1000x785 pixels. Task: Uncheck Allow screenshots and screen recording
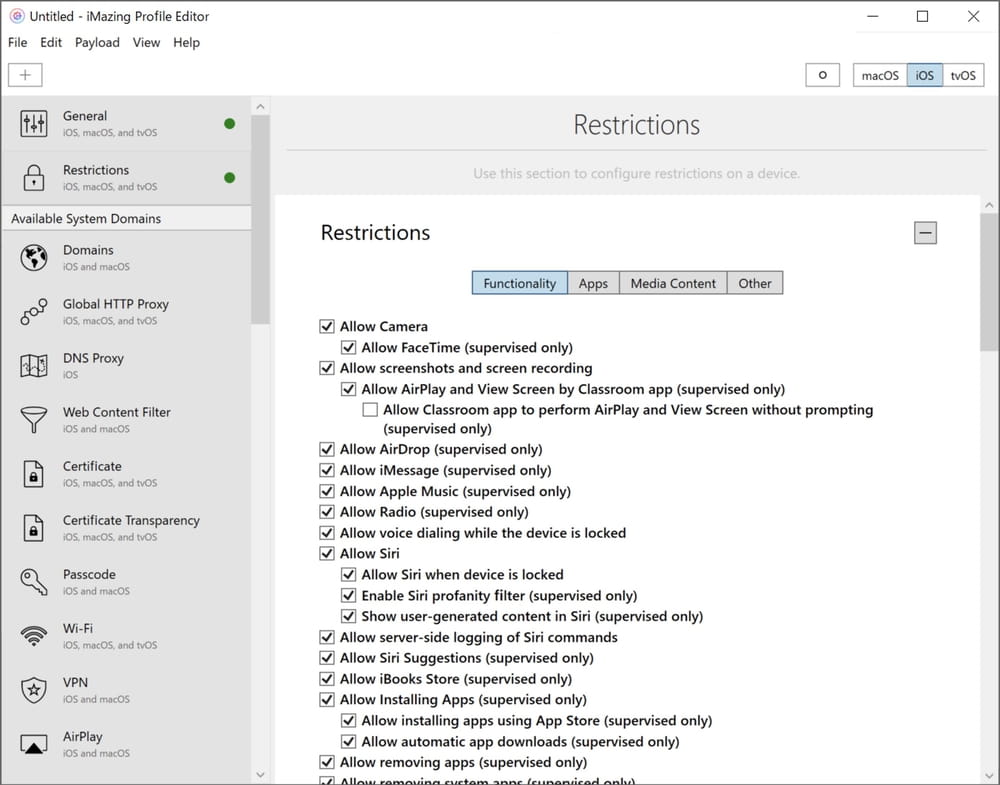point(327,368)
